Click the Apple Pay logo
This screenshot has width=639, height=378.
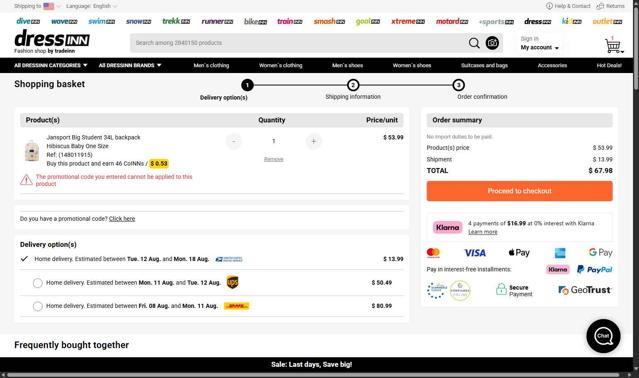click(x=519, y=253)
